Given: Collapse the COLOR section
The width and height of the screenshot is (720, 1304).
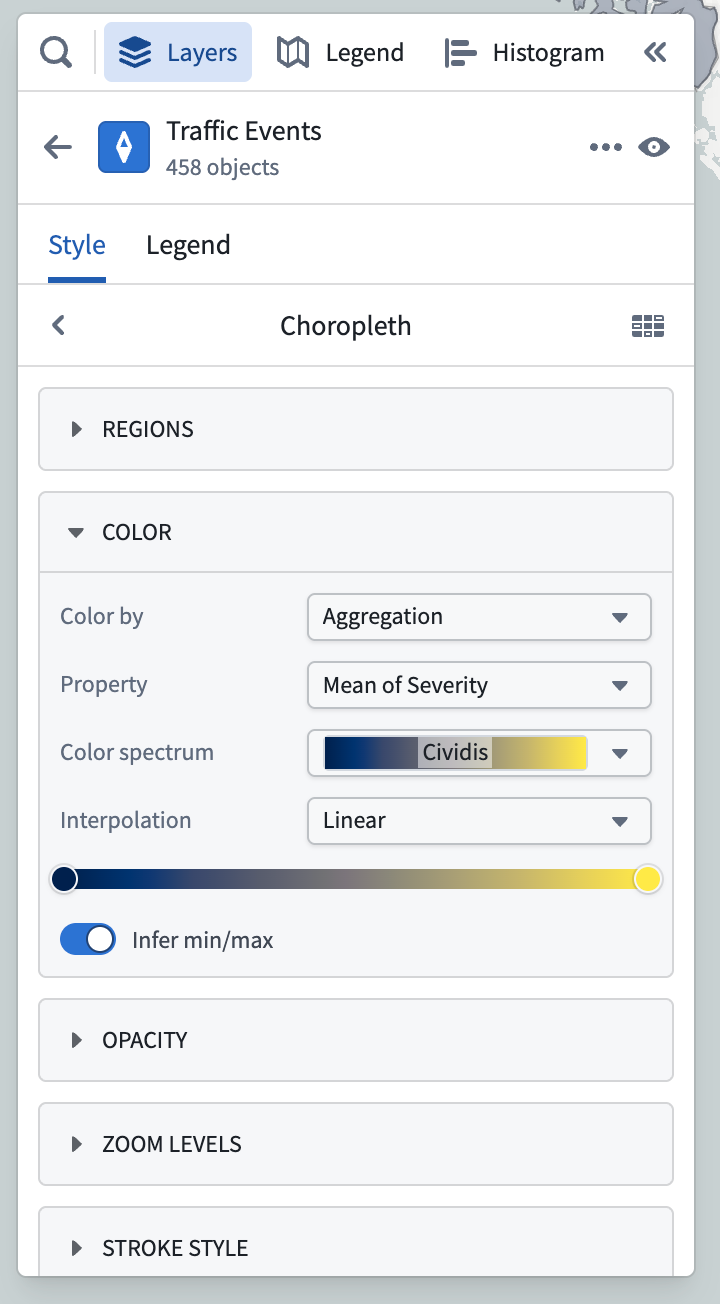Looking at the screenshot, I should 356,532.
